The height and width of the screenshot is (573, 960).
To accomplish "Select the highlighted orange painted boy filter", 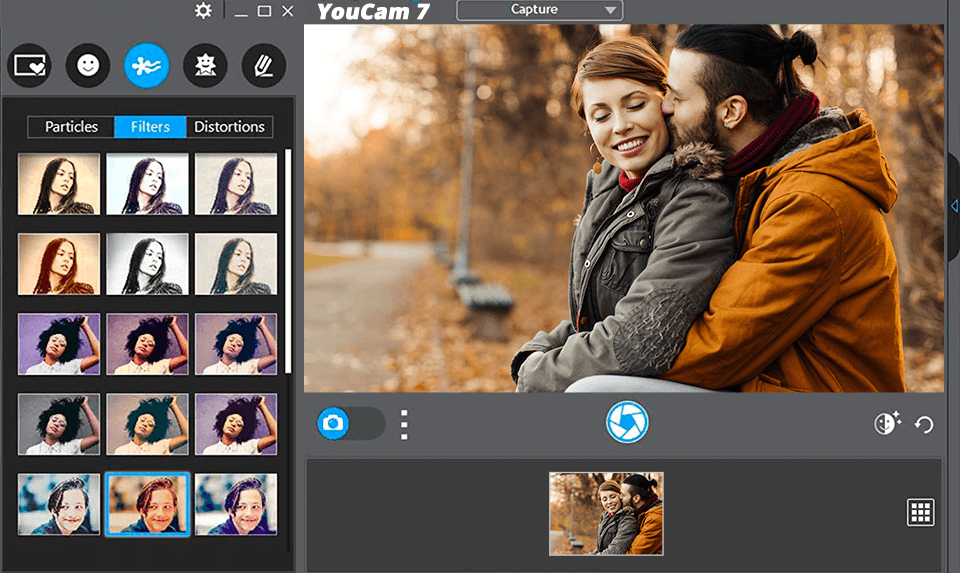I will (x=148, y=504).
